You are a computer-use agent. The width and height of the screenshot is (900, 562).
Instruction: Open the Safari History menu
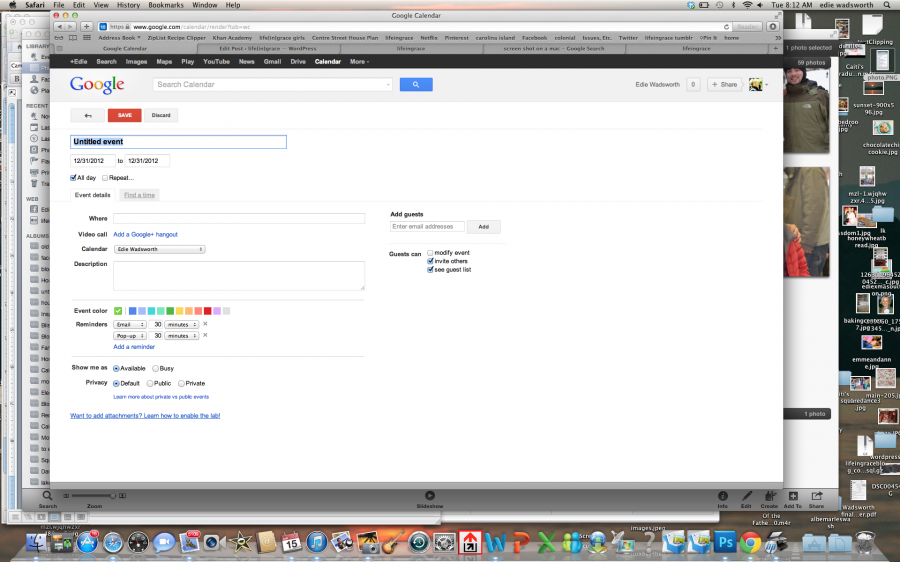tap(128, 5)
